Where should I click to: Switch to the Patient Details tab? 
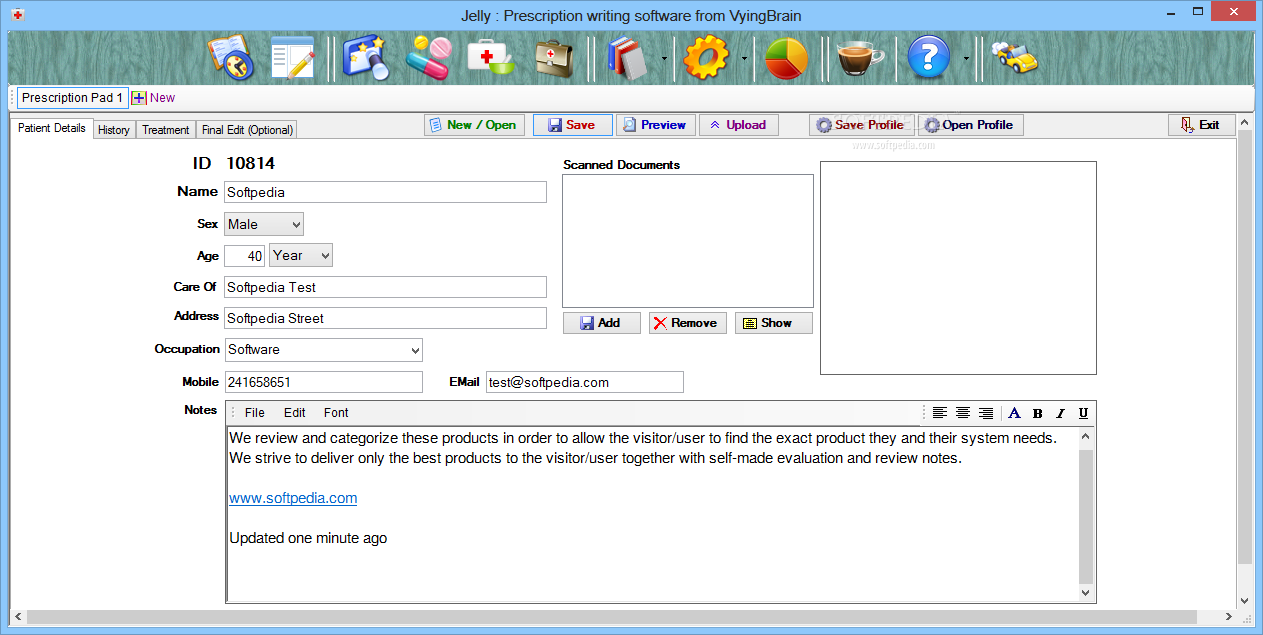click(52, 128)
